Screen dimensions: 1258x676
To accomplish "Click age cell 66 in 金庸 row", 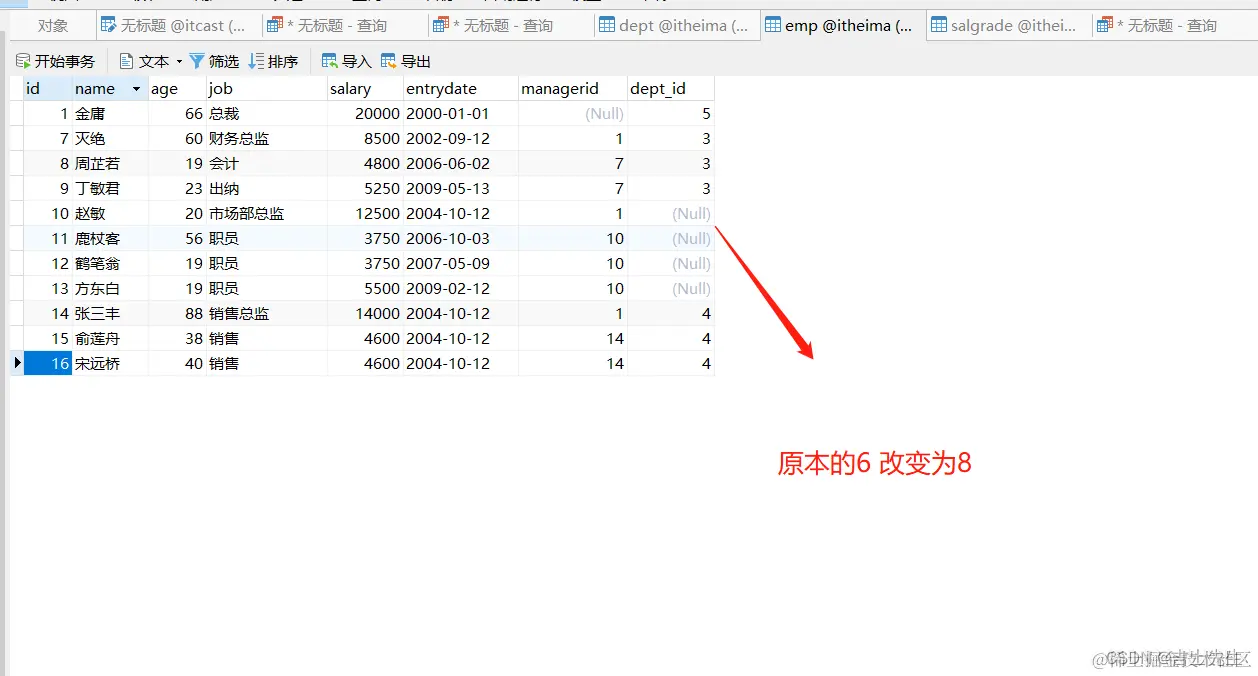I will pos(177,114).
